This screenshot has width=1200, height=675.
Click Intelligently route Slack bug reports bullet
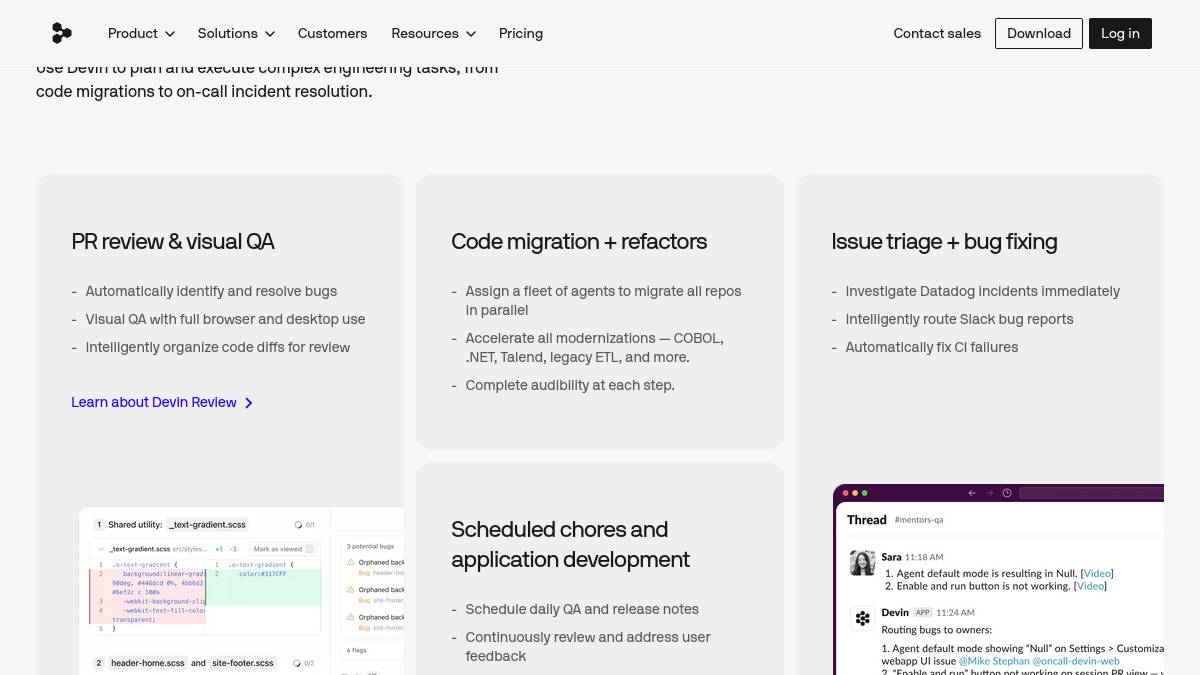coord(959,319)
